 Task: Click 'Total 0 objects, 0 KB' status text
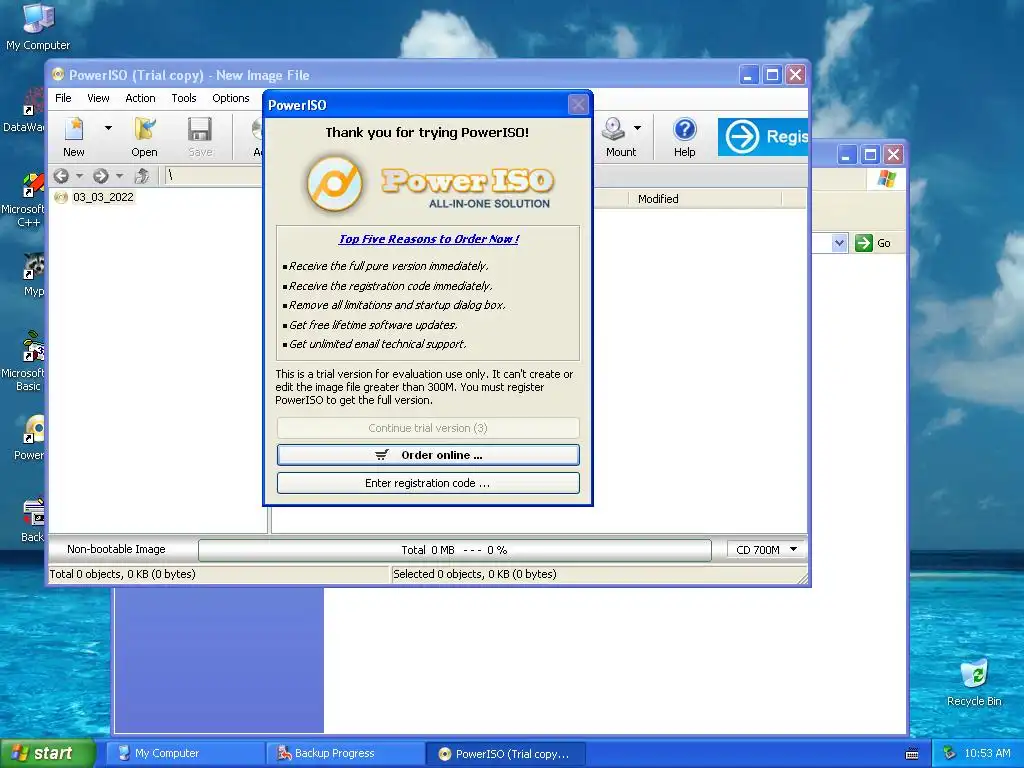[x=123, y=574]
